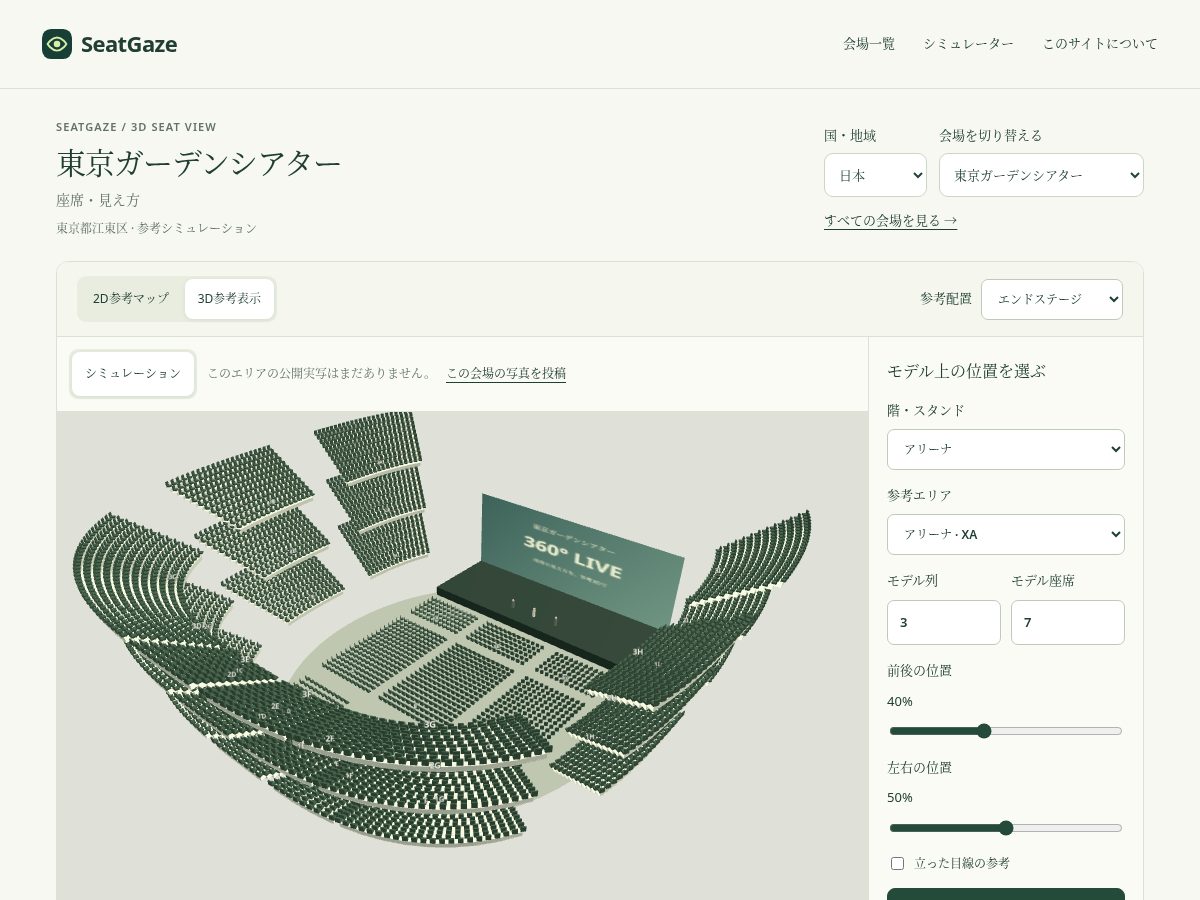
Task: Click the 前後の位置 slider handle
Action: point(983,731)
